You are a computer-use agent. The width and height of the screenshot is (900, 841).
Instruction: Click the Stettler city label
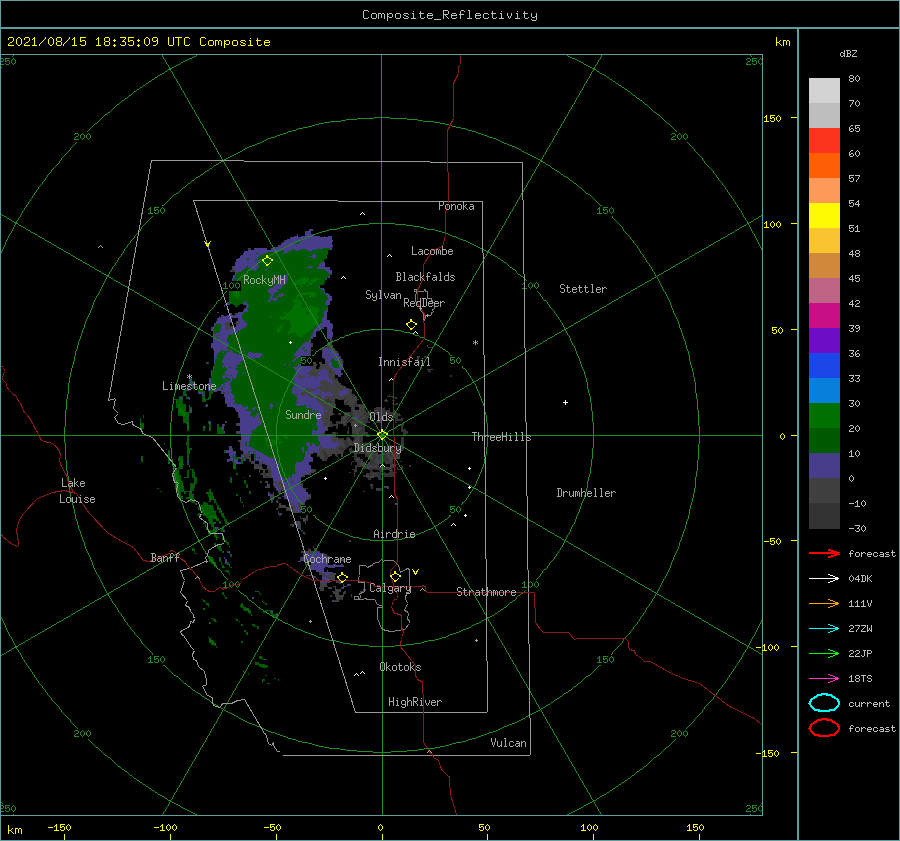[583, 289]
